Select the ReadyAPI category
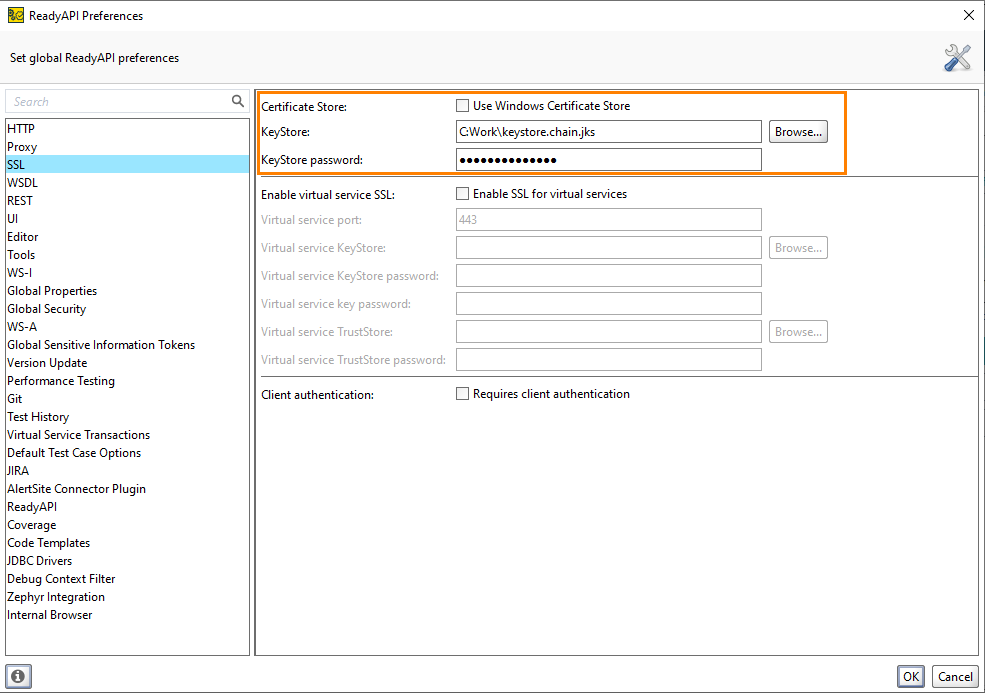This screenshot has width=985, height=693. coord(127,506)
